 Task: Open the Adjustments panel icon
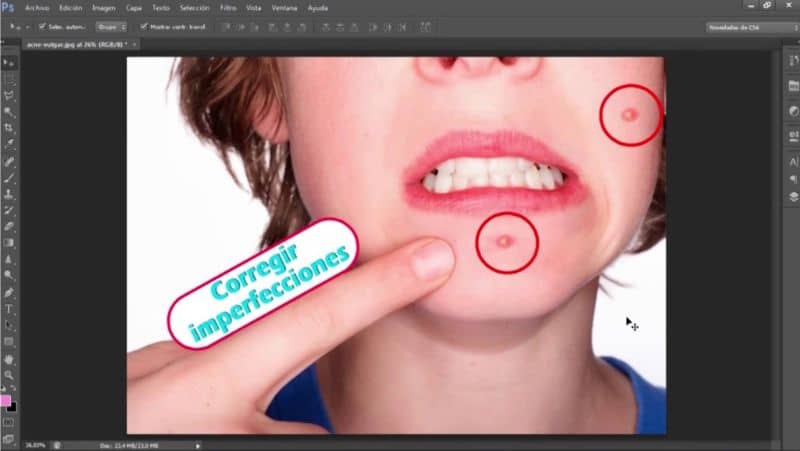click(x=793, y=111)
